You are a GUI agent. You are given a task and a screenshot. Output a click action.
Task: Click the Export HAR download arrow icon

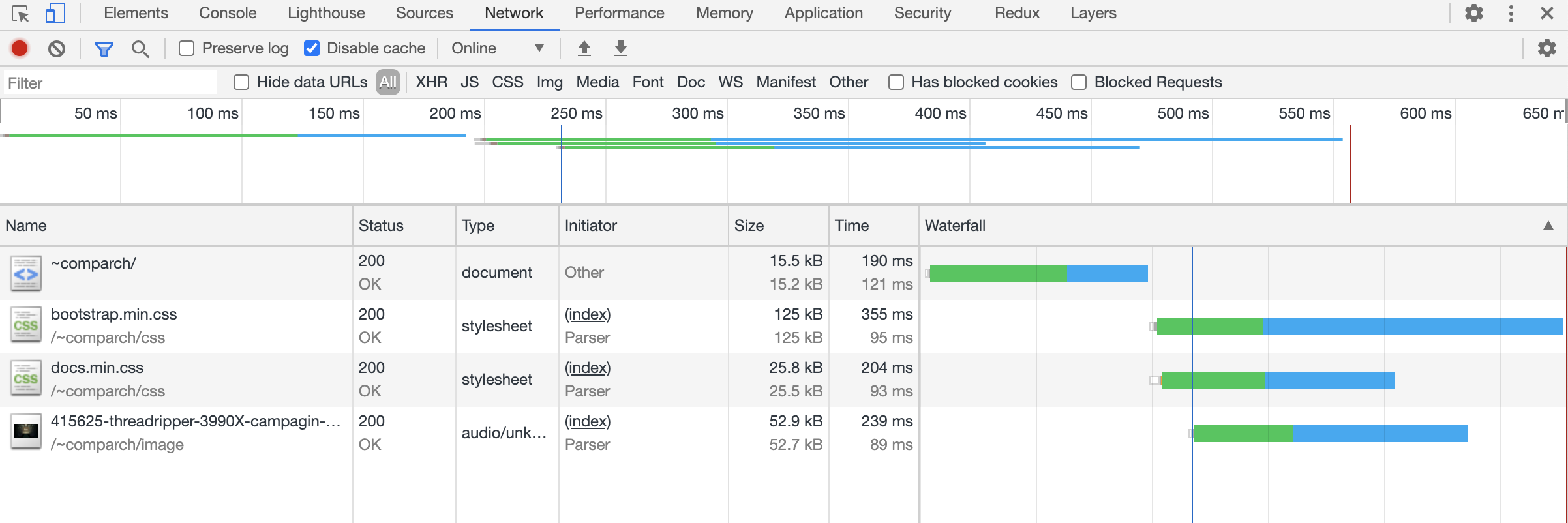621,48
